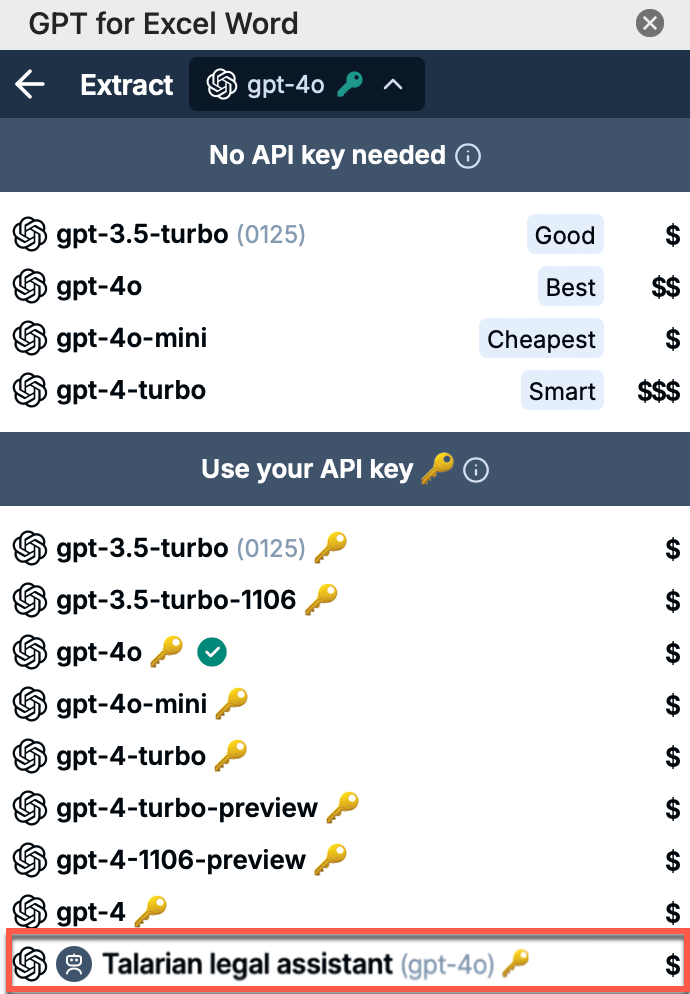Choose gpt-4o-mini with Cheapest badge
Viewport: 690px width, 994px height.
pyautogui.click(x=345, y=339)
